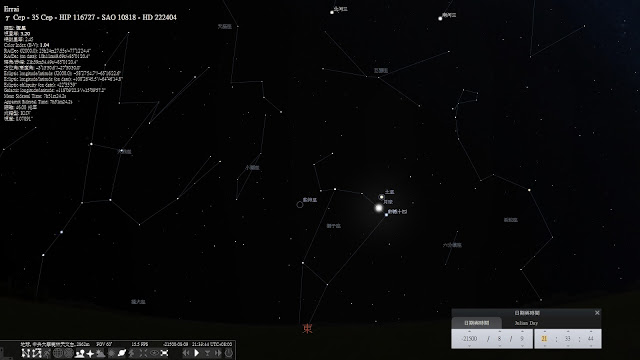Increase minutes with arrow above 33
Image resolution: width=640 pixels, height=360 pixels.
pyautogui.click(x=568, y=331)
